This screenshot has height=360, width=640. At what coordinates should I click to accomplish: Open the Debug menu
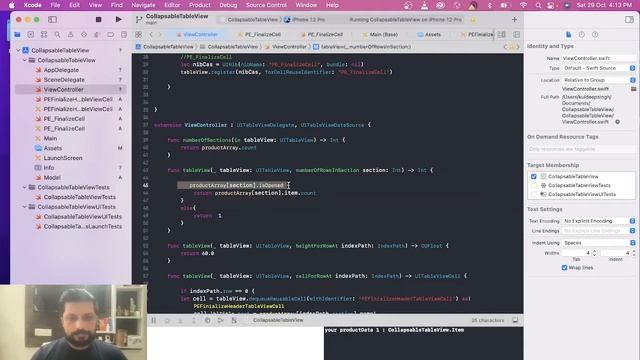[228, 5]
